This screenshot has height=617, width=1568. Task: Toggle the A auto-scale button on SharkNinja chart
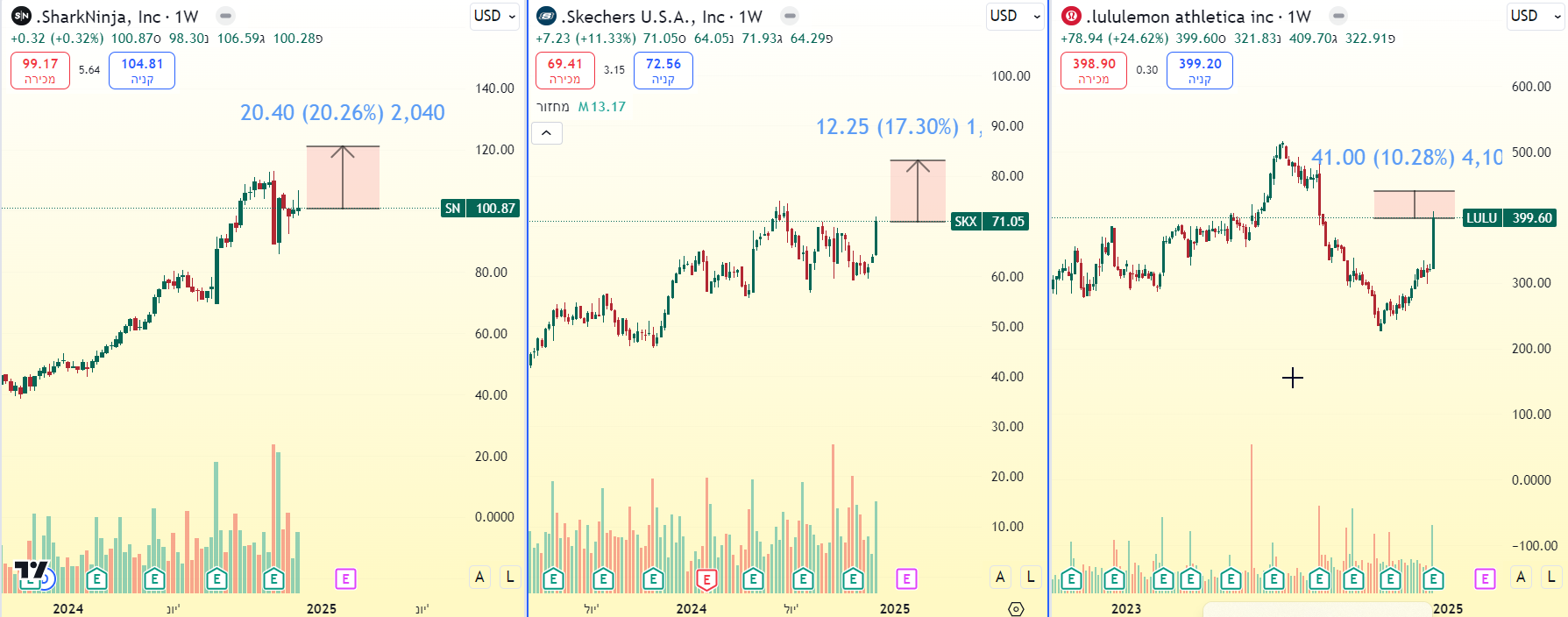click(x=479, y=578)
